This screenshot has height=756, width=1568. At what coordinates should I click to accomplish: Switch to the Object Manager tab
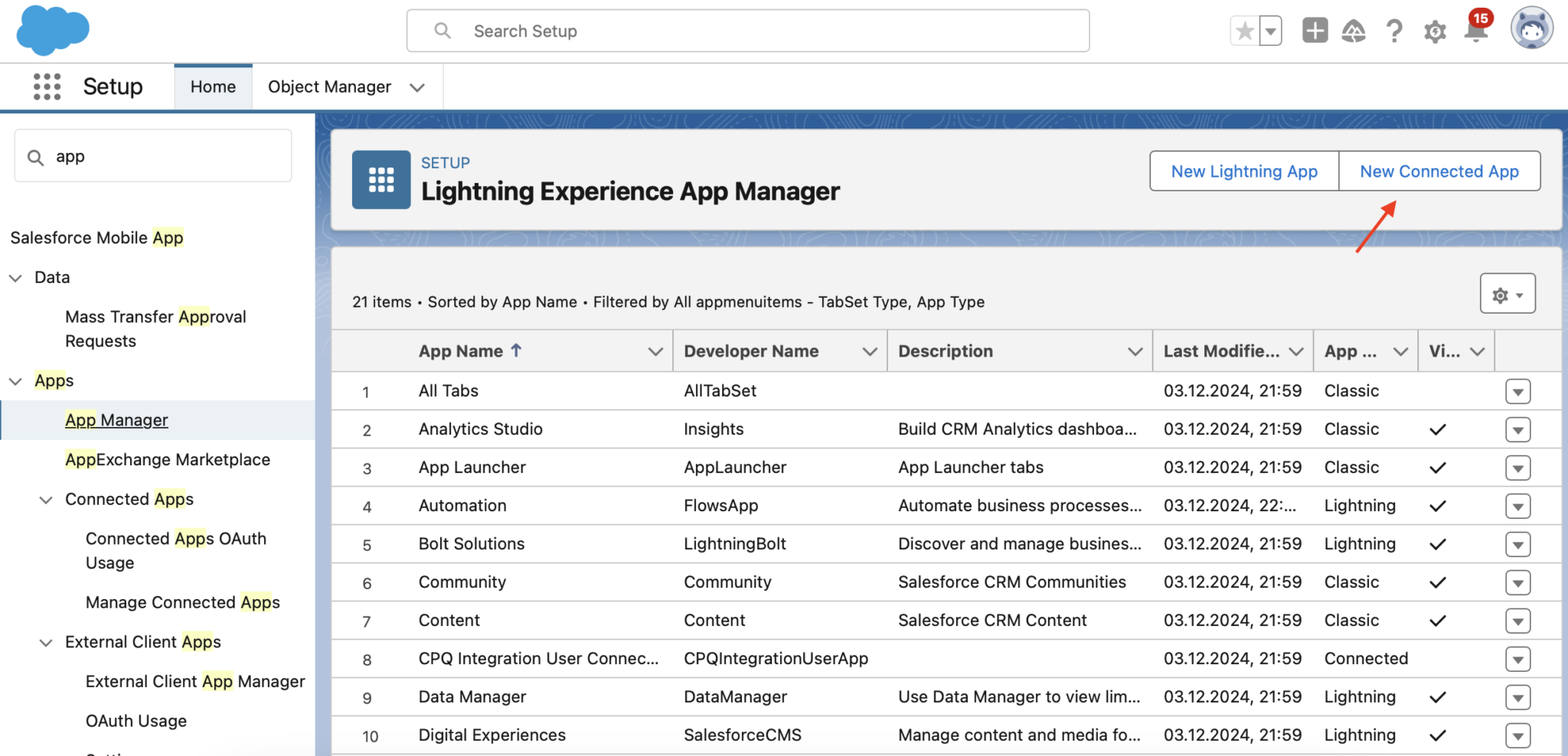330,86
